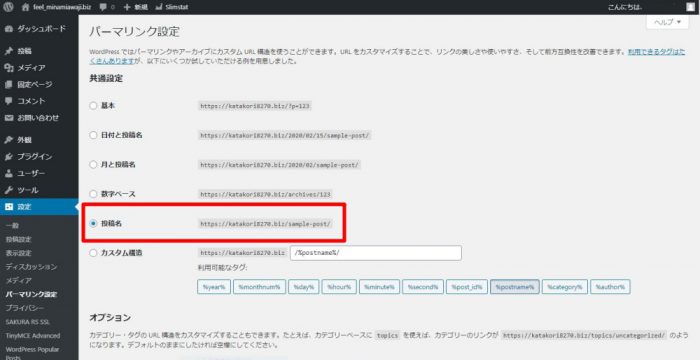Select the 月と投稿名 radio button
This screenshot has width=700, height=360.
93,164
